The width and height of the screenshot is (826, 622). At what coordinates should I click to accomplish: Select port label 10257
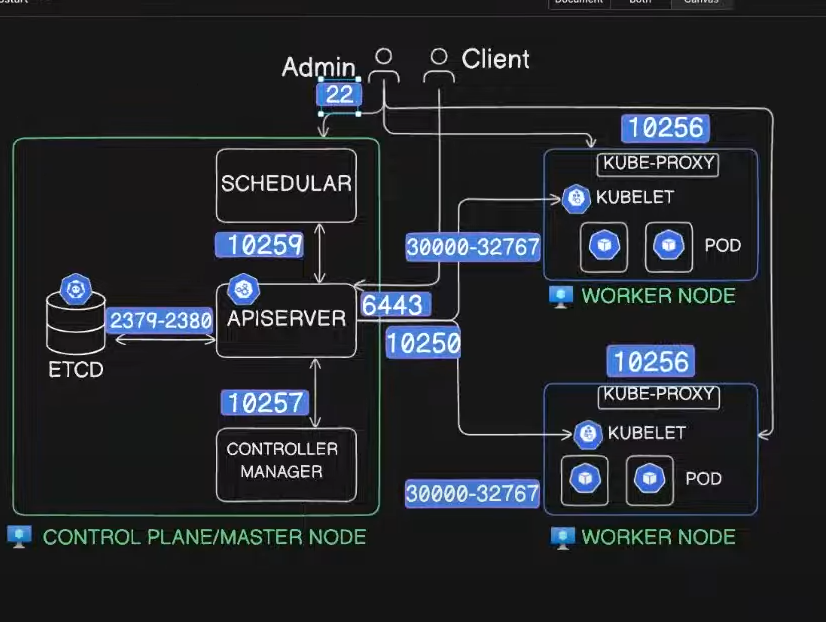point(265,403)
